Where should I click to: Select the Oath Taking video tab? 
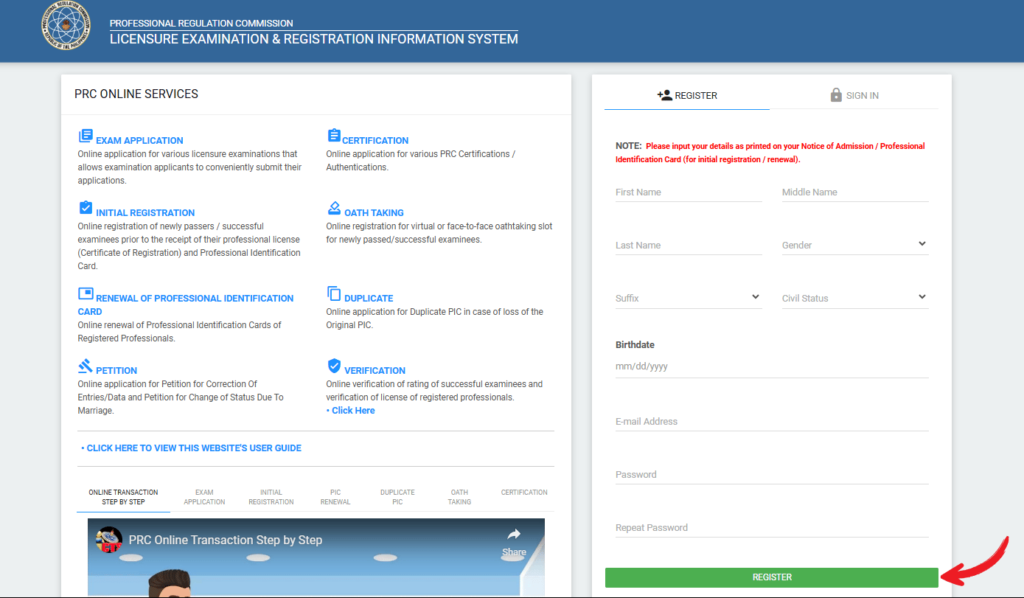point(459,497)
